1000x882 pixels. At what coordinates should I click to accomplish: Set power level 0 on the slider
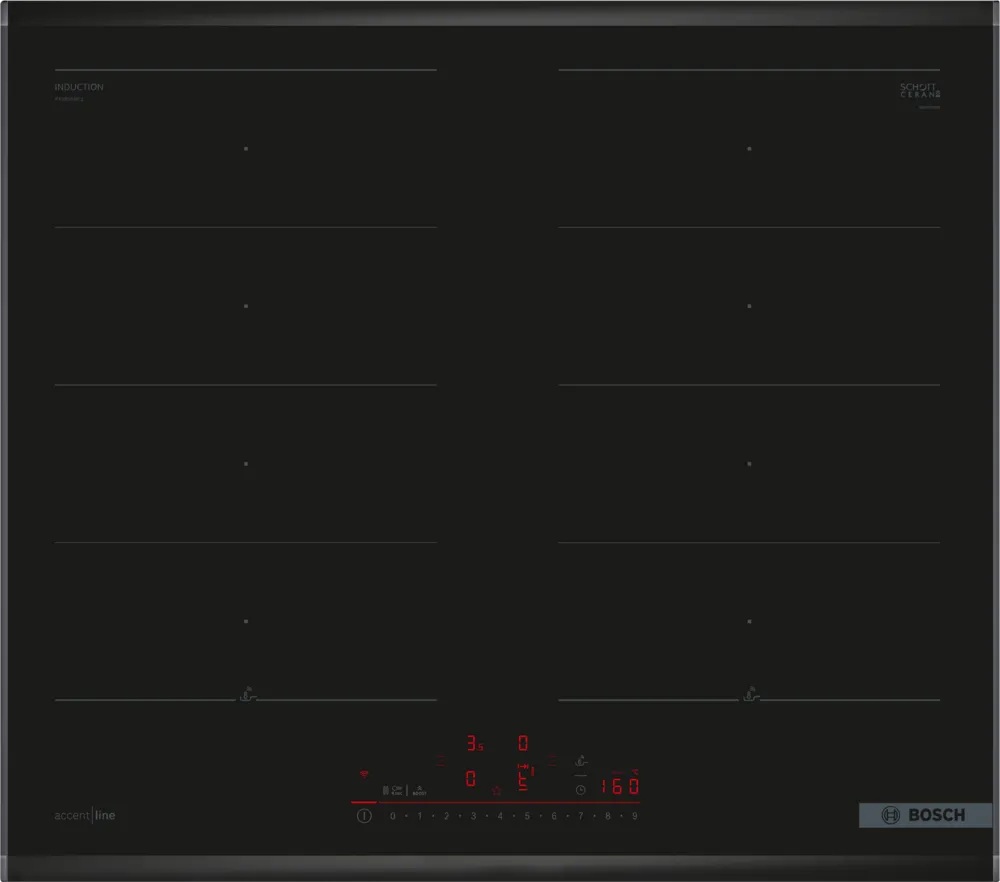393,816
